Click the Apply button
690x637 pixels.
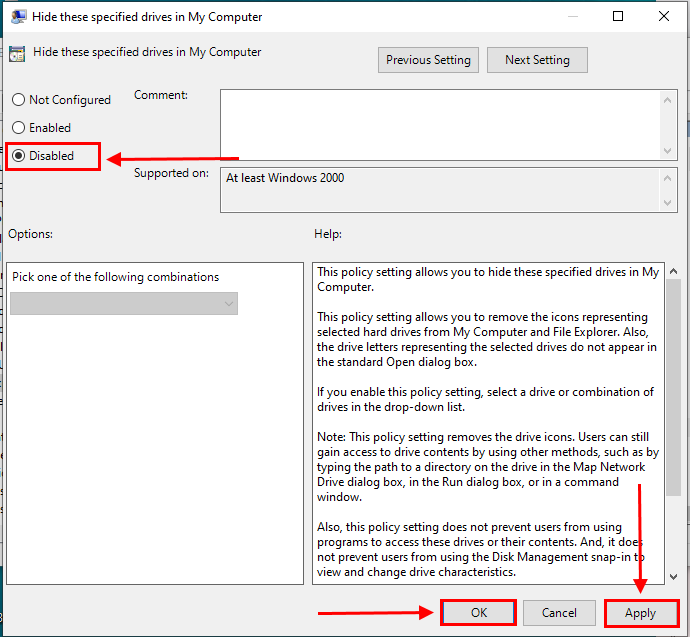click(640, 613)
